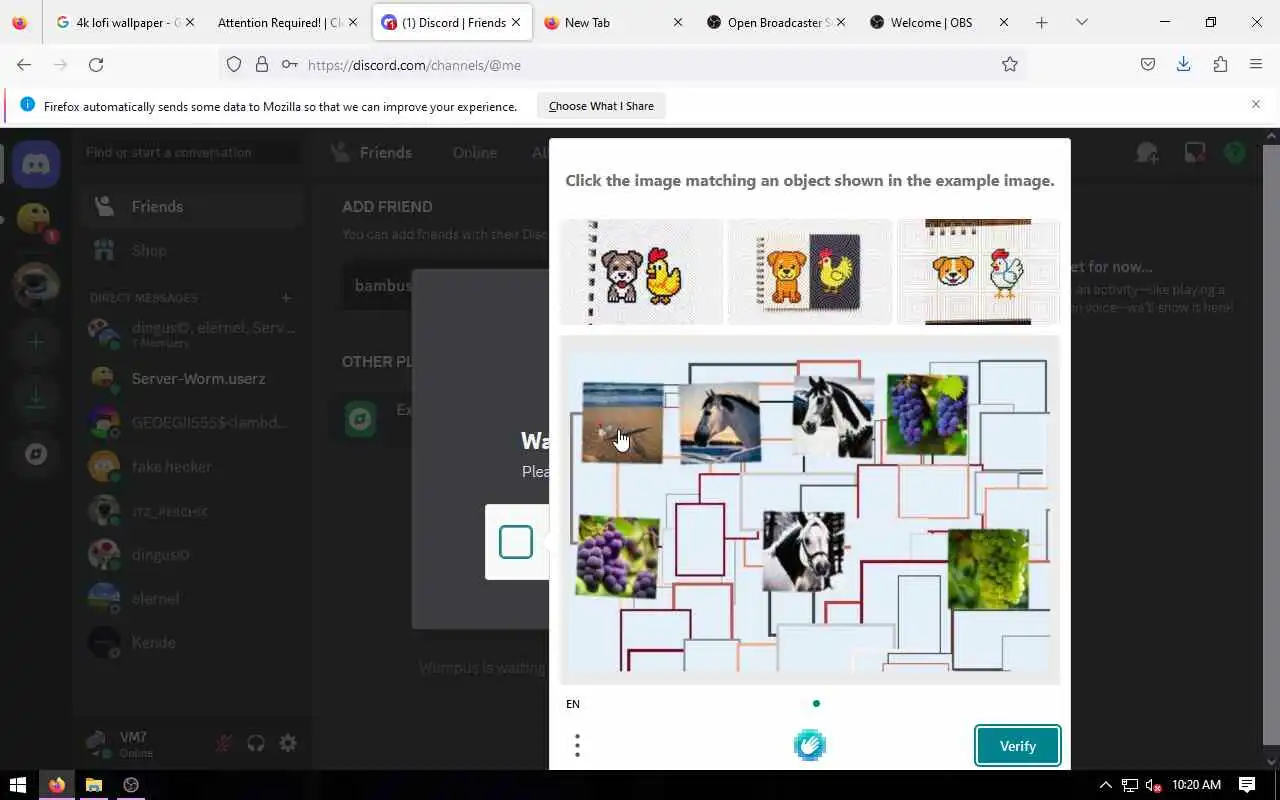Click the OBS Studio taskbar icon

tap(130, 785)
